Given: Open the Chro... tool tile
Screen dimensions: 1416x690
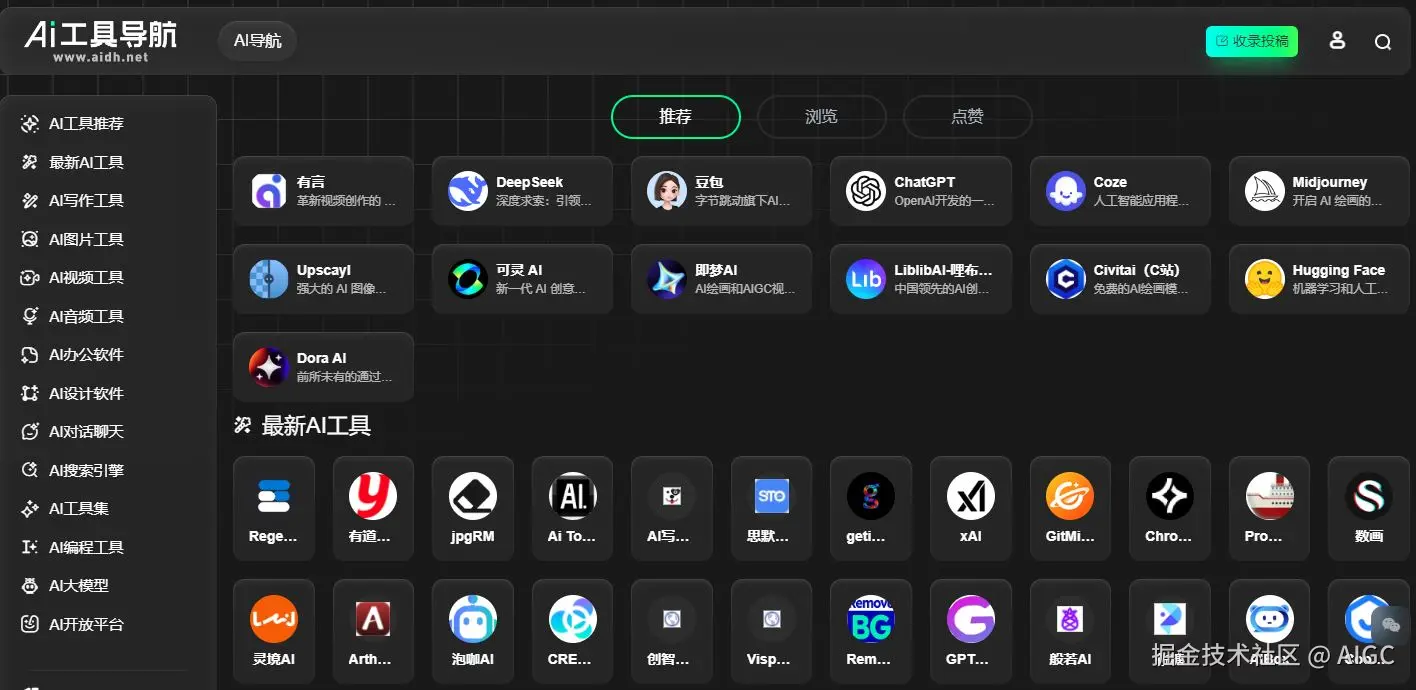Looking at the screenshot, I should coord(1170,508).
